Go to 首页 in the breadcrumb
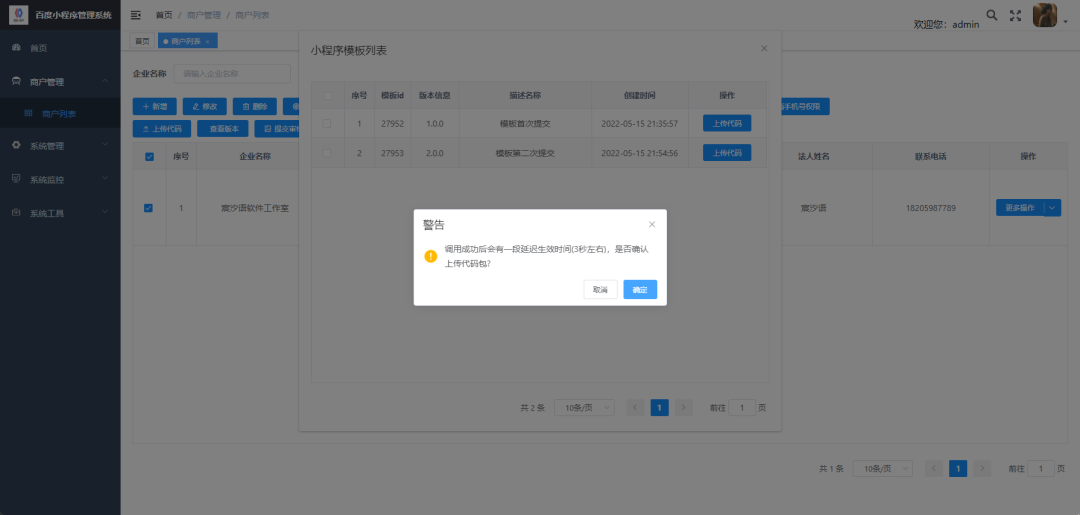The height and width of the screenshot is (515, 1080). pyautogui.click(x=164, y=15)
